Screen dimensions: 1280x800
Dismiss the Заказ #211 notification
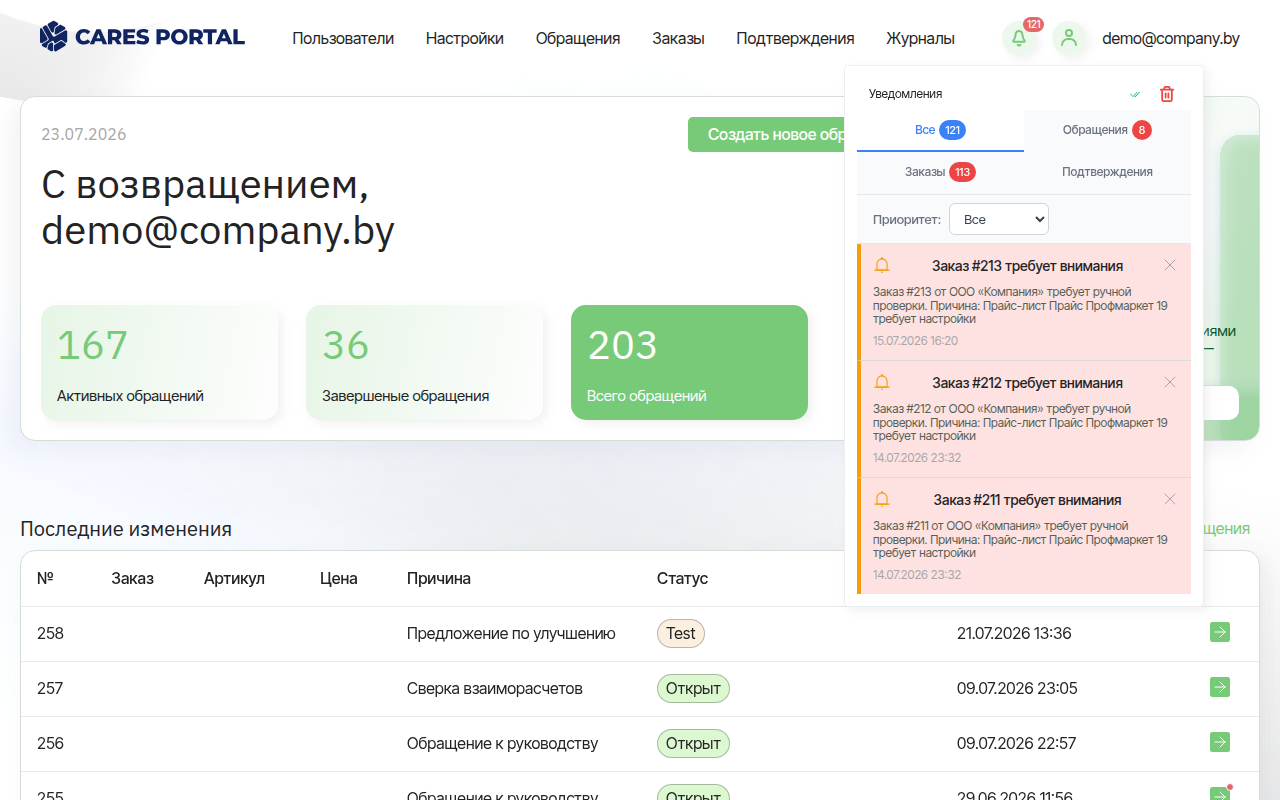pos(1170,499)
